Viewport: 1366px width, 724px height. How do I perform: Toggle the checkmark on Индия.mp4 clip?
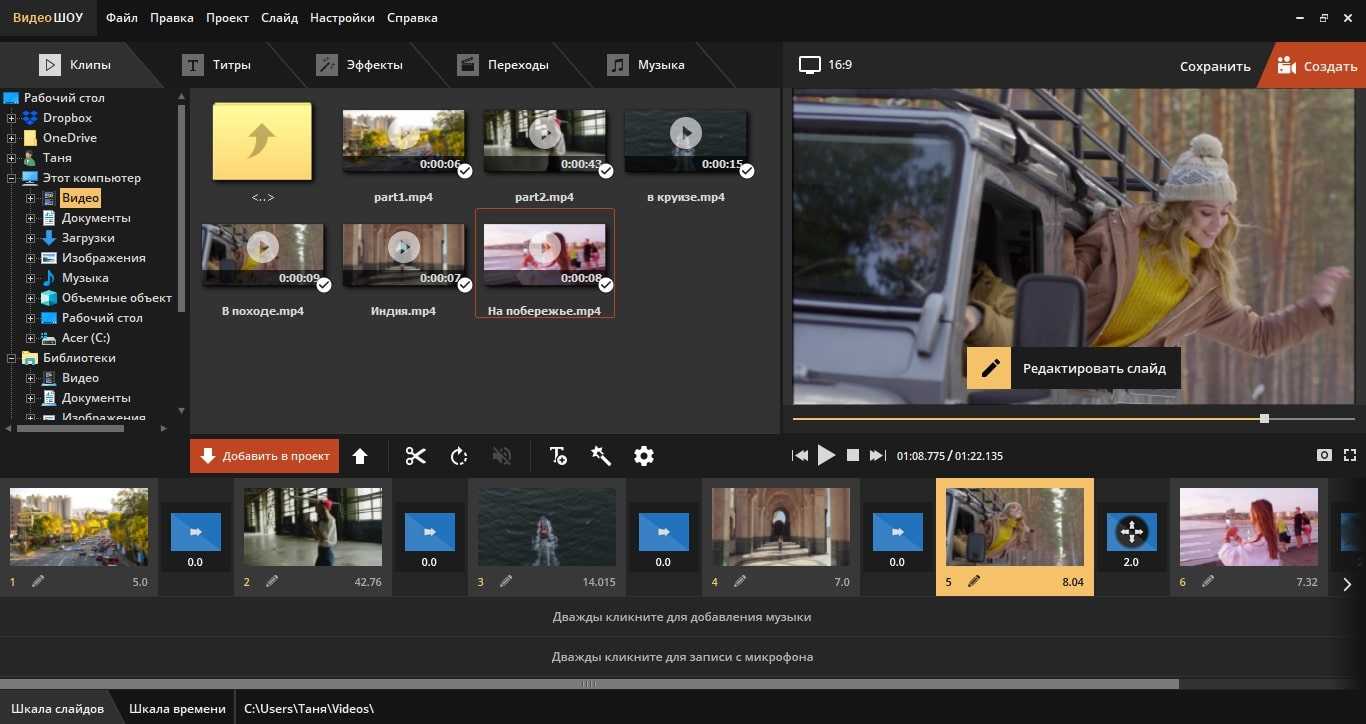tap(464, 285)
